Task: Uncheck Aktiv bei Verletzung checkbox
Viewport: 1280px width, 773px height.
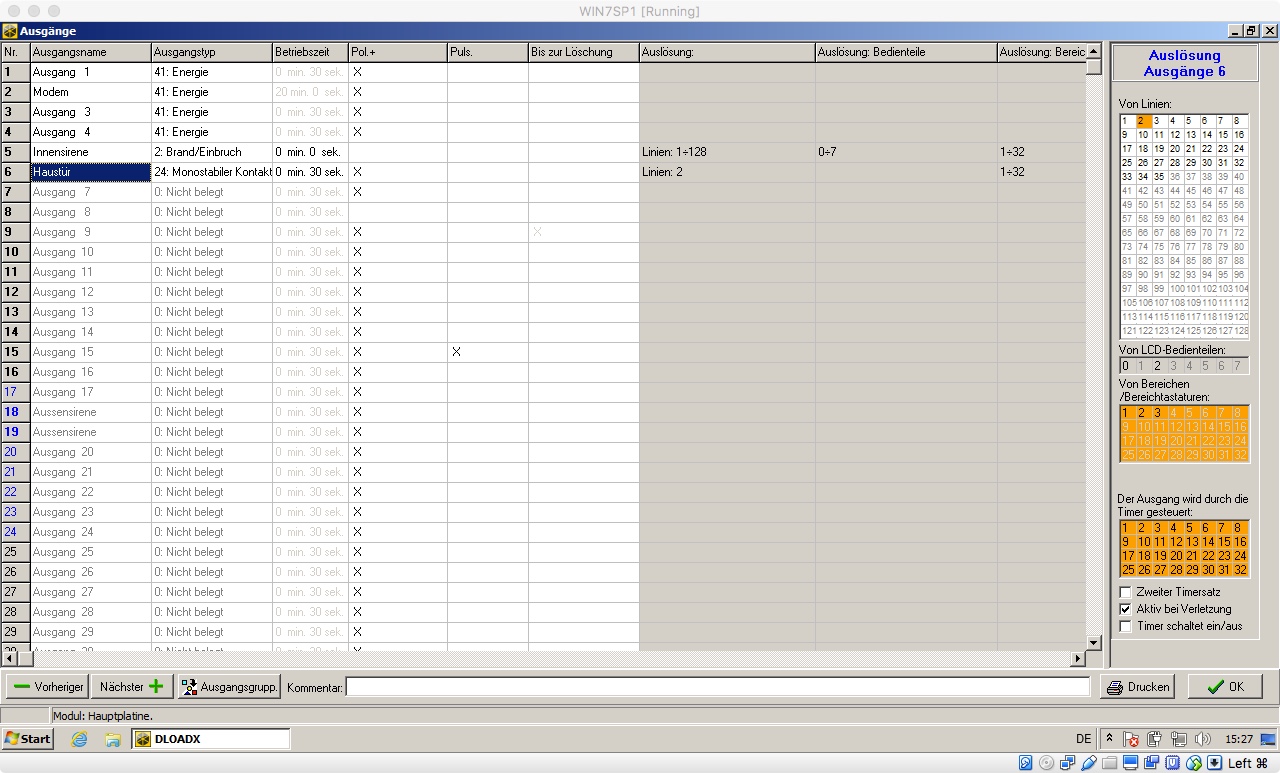Action: [x=1125, y=609]
